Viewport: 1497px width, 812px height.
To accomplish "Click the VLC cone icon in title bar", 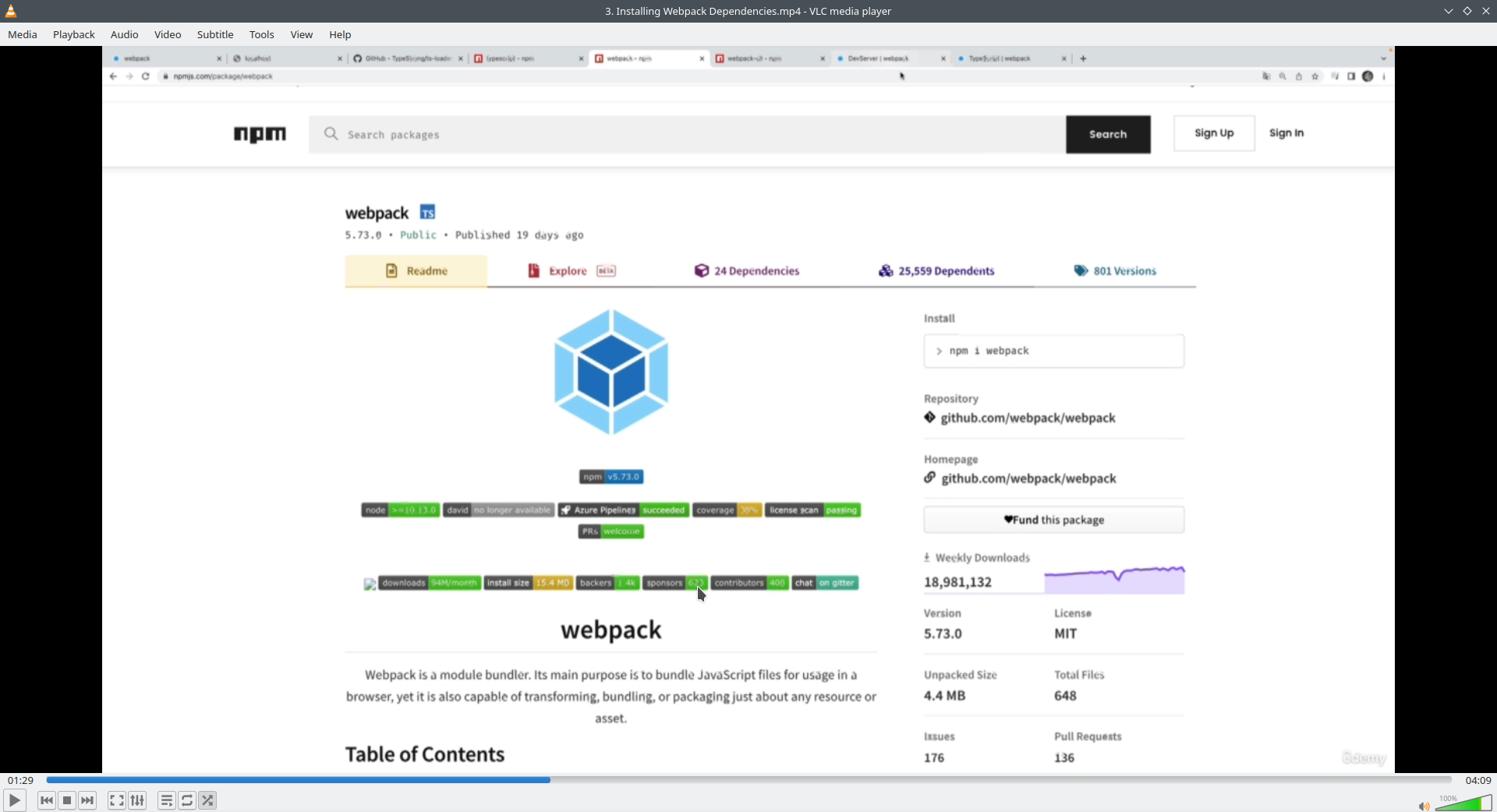I will (11, 11).
